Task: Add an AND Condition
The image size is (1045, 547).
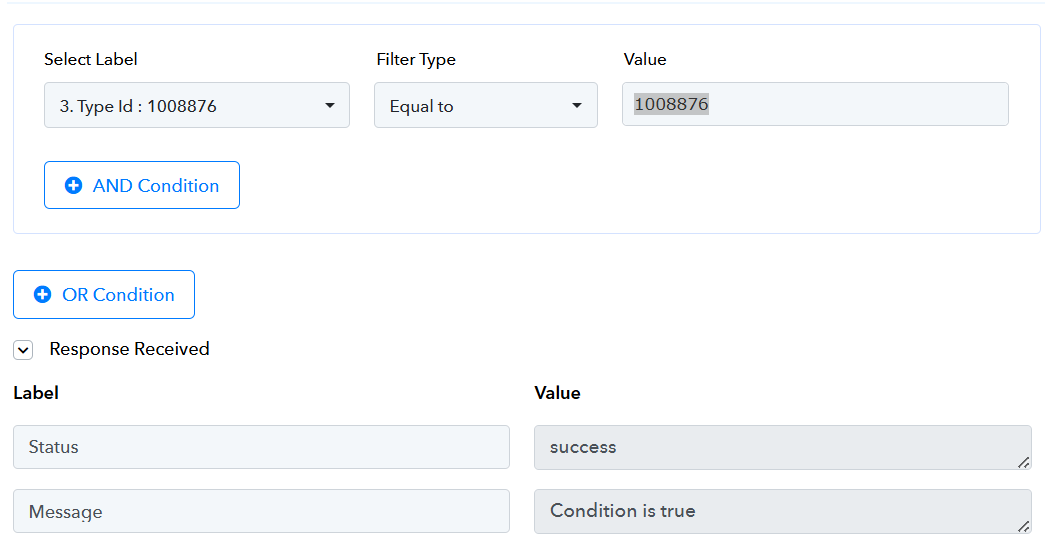Action: click(x=142, y=186)
